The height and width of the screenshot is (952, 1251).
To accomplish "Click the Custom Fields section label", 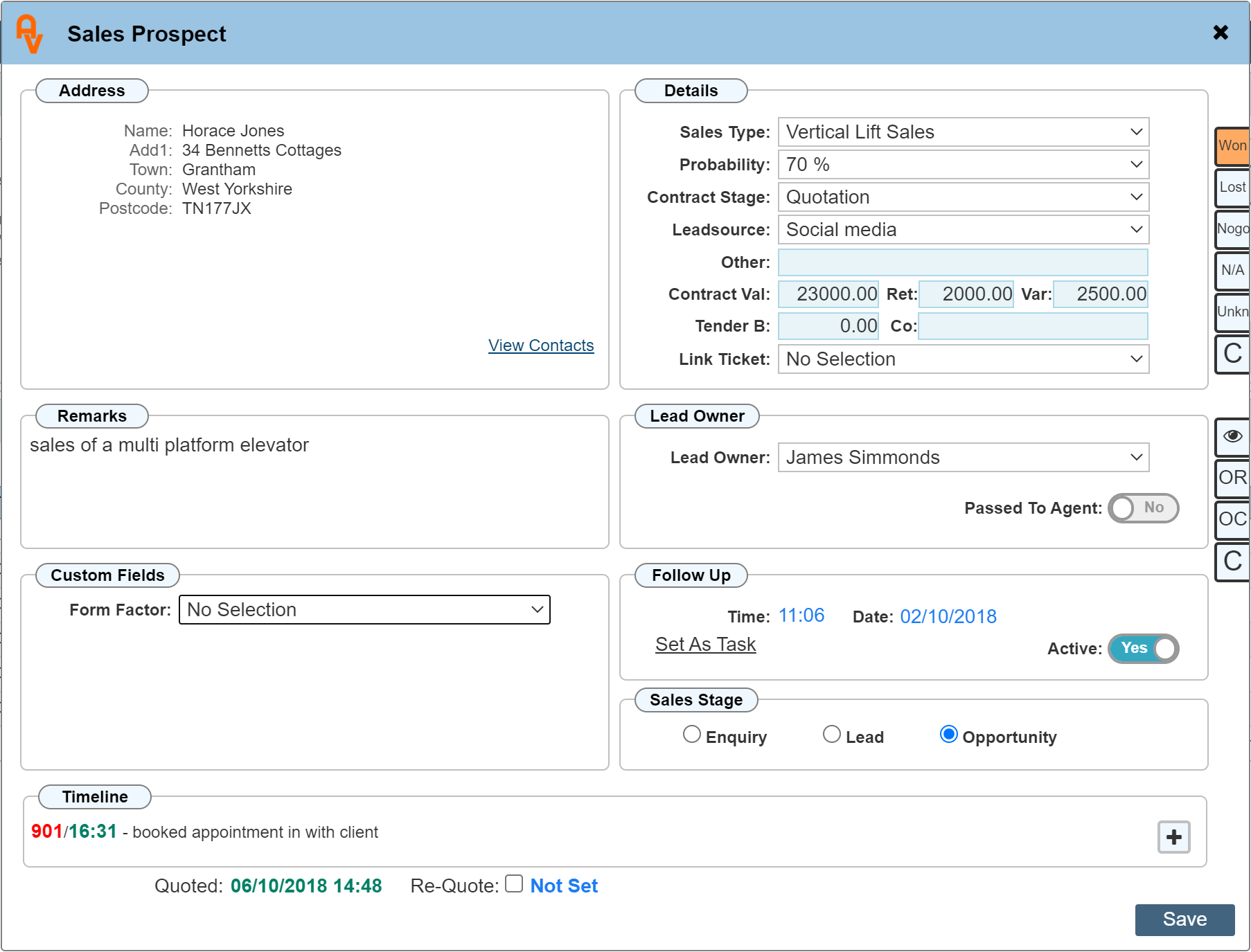I will (107, 575).
